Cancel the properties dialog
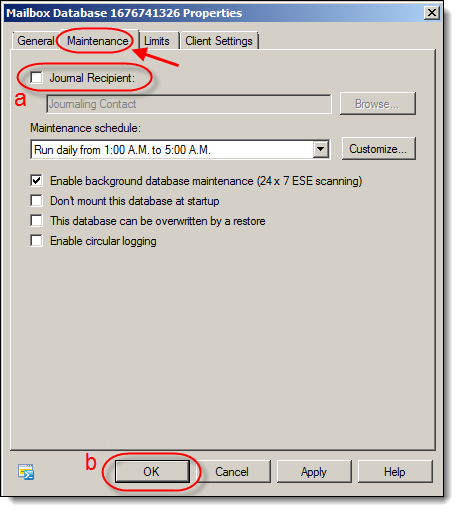The image size is (459, 512). [x=232, y=472]
